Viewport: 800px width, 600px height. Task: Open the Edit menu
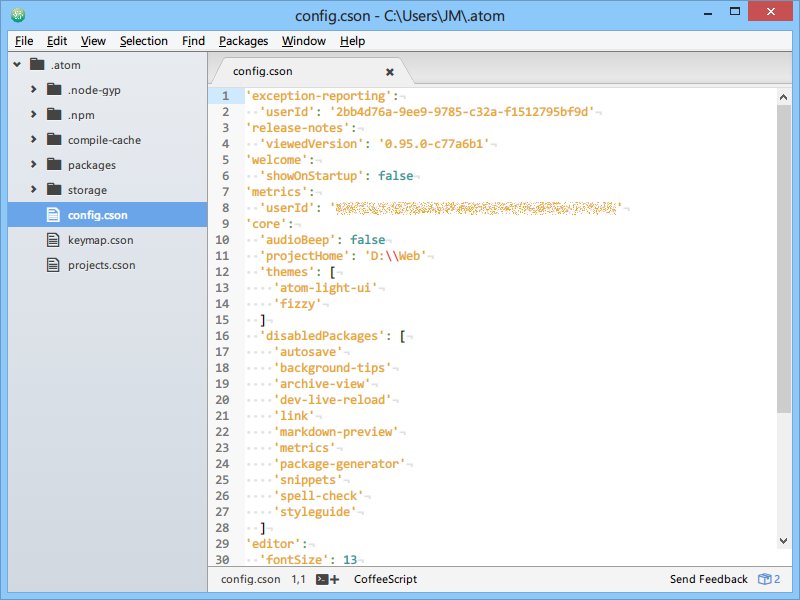pos(57,41)
